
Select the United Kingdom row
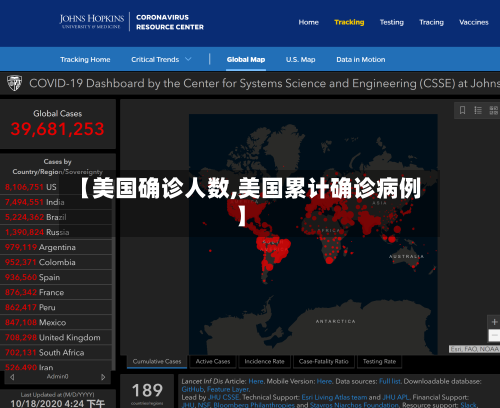56,337
